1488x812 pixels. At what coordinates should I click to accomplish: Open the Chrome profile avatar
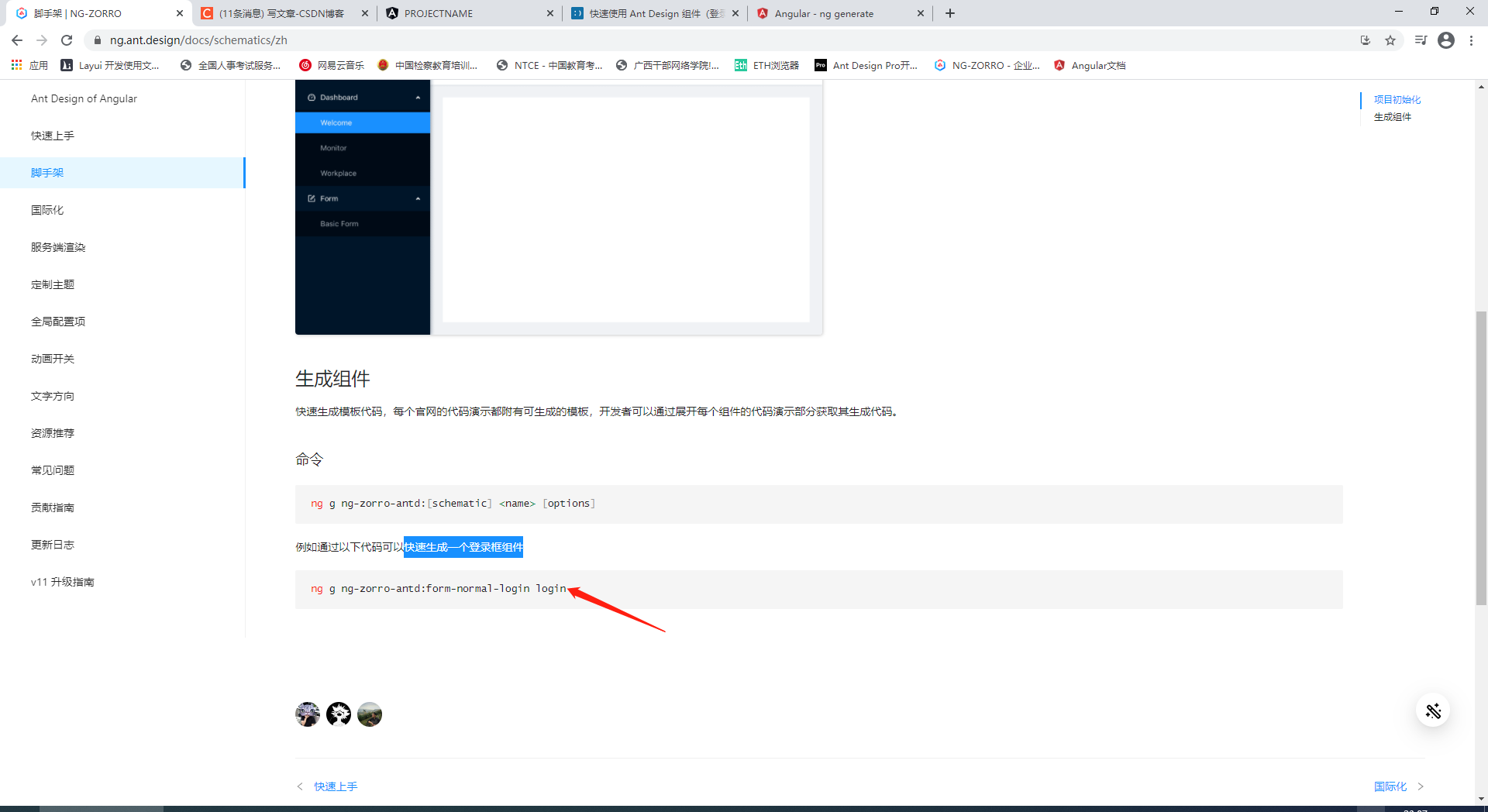tap(1446, 40)
